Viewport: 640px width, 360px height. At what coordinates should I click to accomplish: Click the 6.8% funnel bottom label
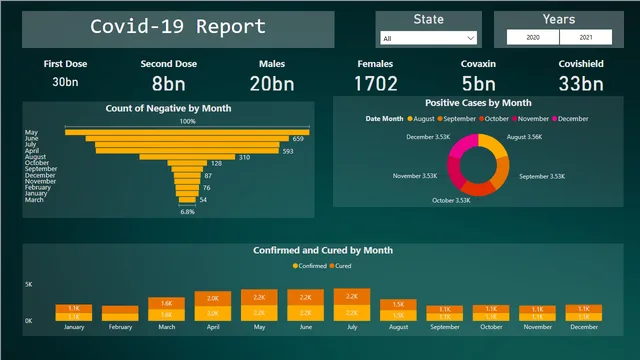(187, 212)
